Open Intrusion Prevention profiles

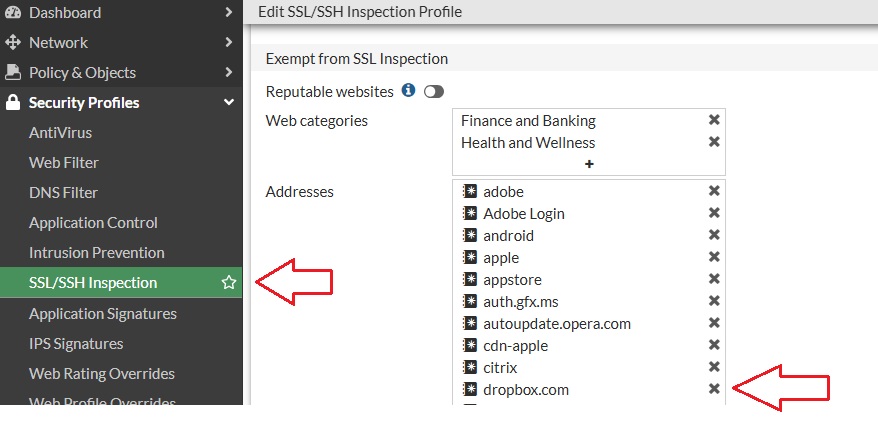point(97,252)
